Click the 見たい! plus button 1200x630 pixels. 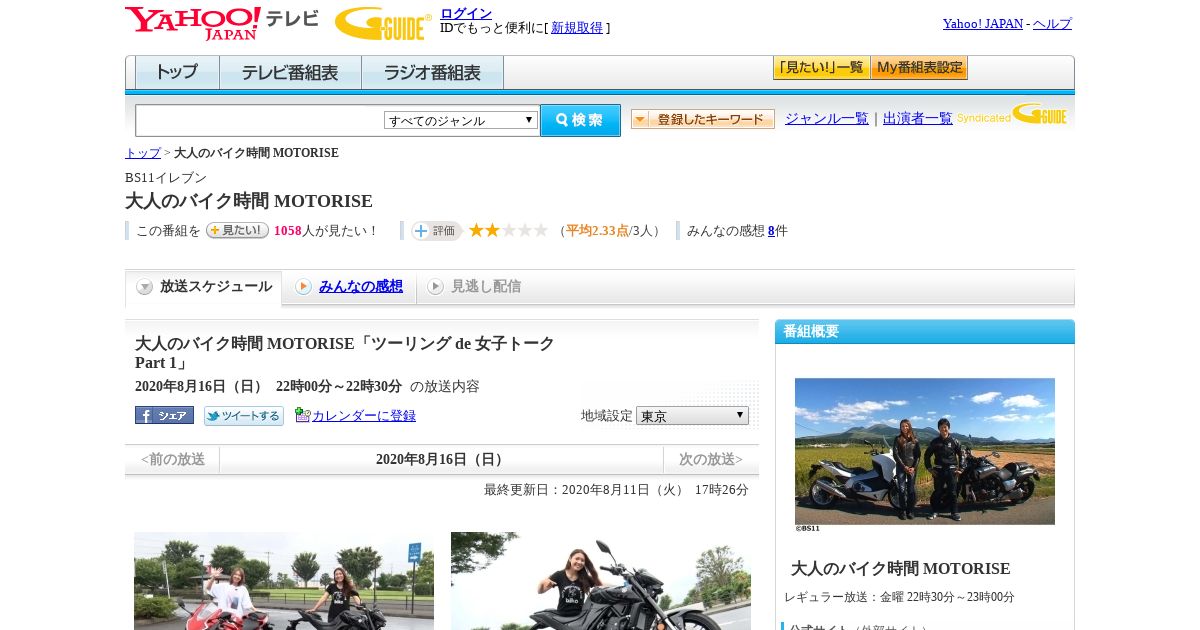tap(237, 230)
